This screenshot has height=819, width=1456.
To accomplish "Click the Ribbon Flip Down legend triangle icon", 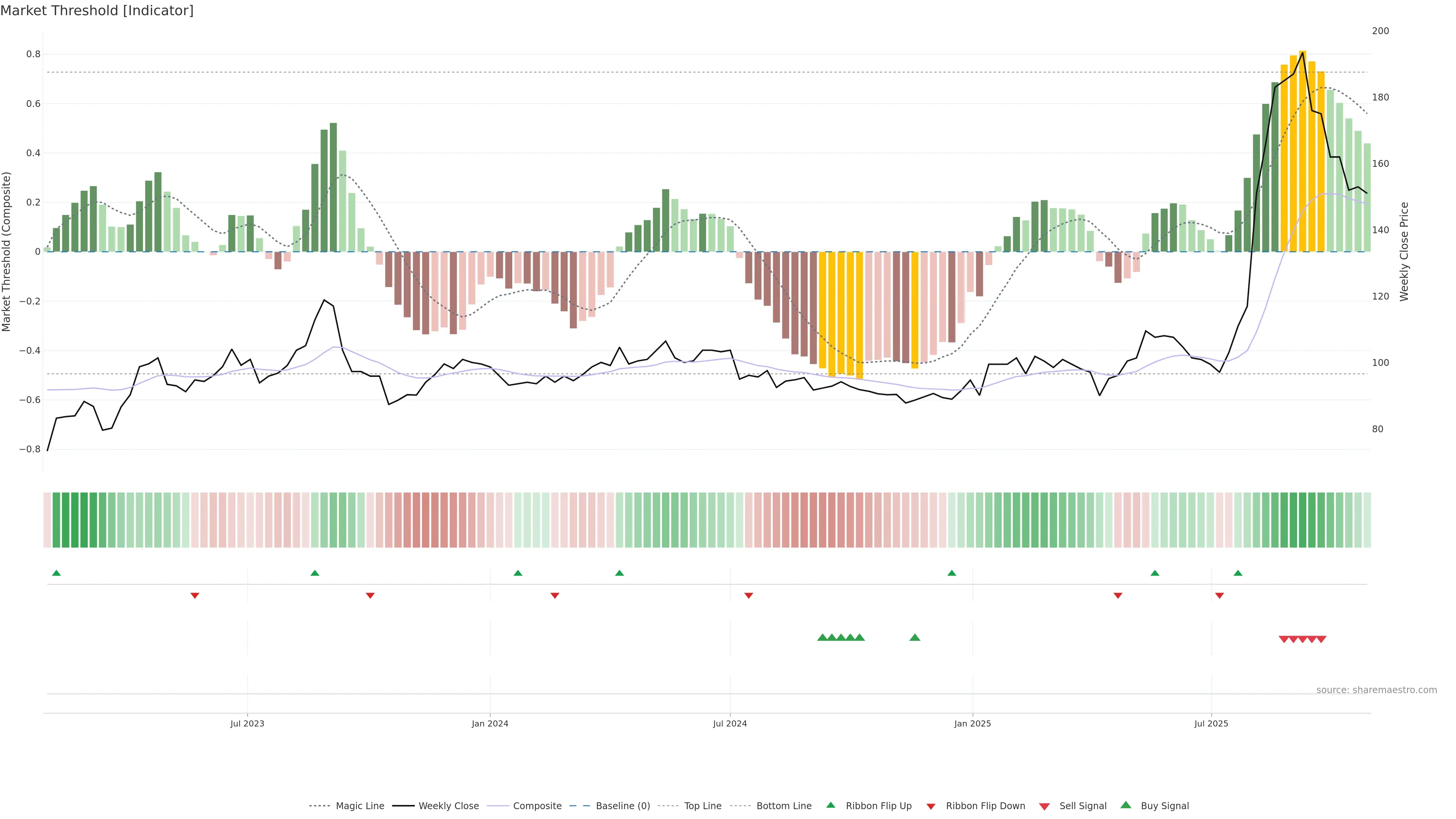I will 931,806.
